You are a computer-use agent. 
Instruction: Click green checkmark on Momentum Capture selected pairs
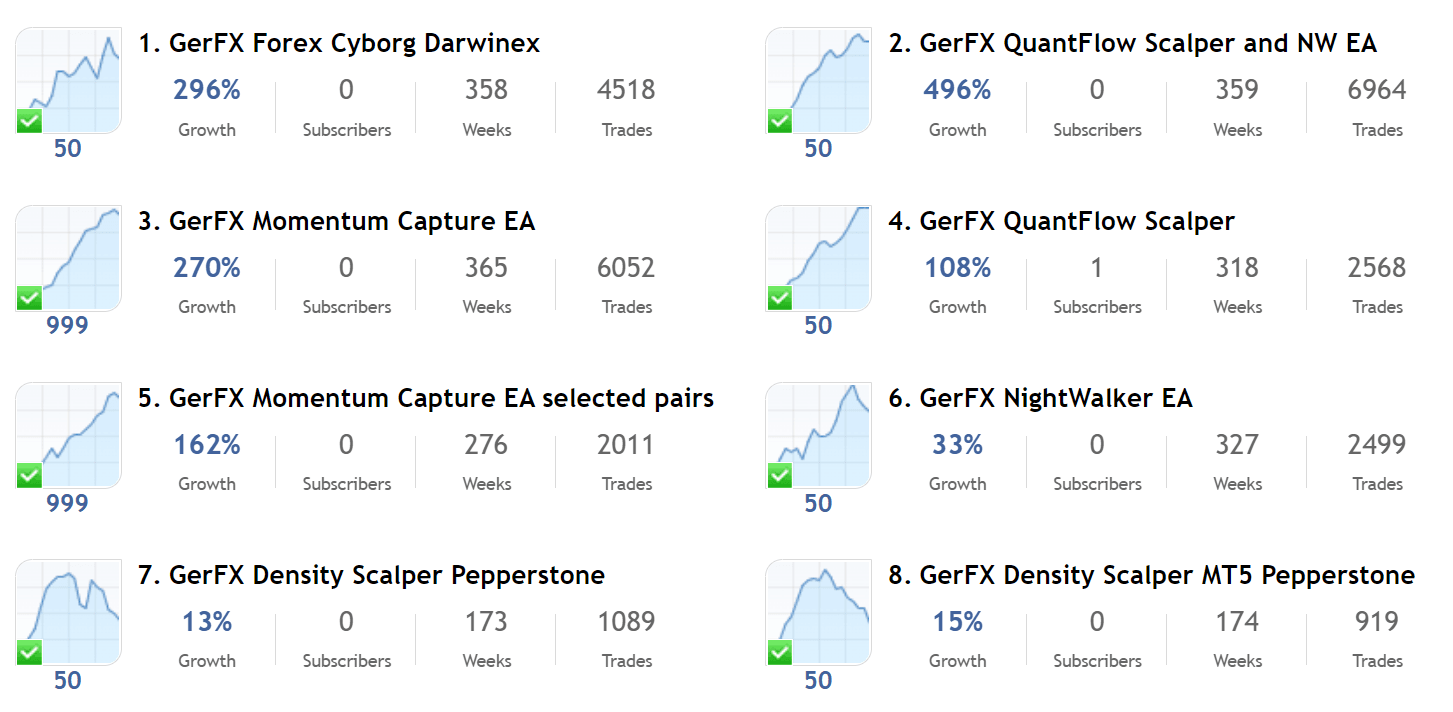tap(30, 475)
